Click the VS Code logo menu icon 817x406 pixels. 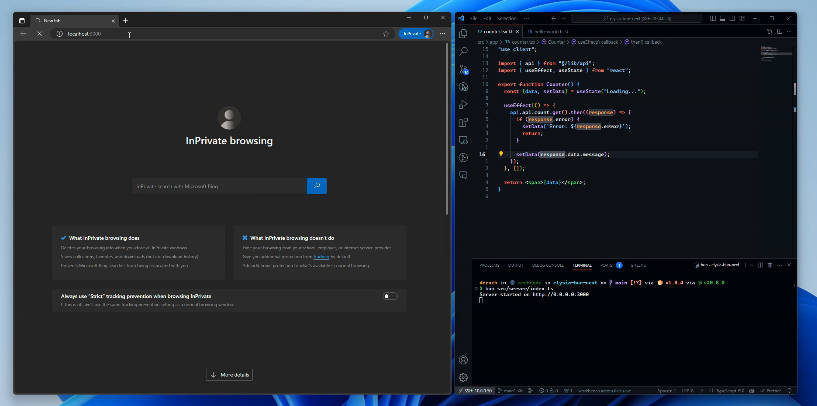(x=461, y=18)
